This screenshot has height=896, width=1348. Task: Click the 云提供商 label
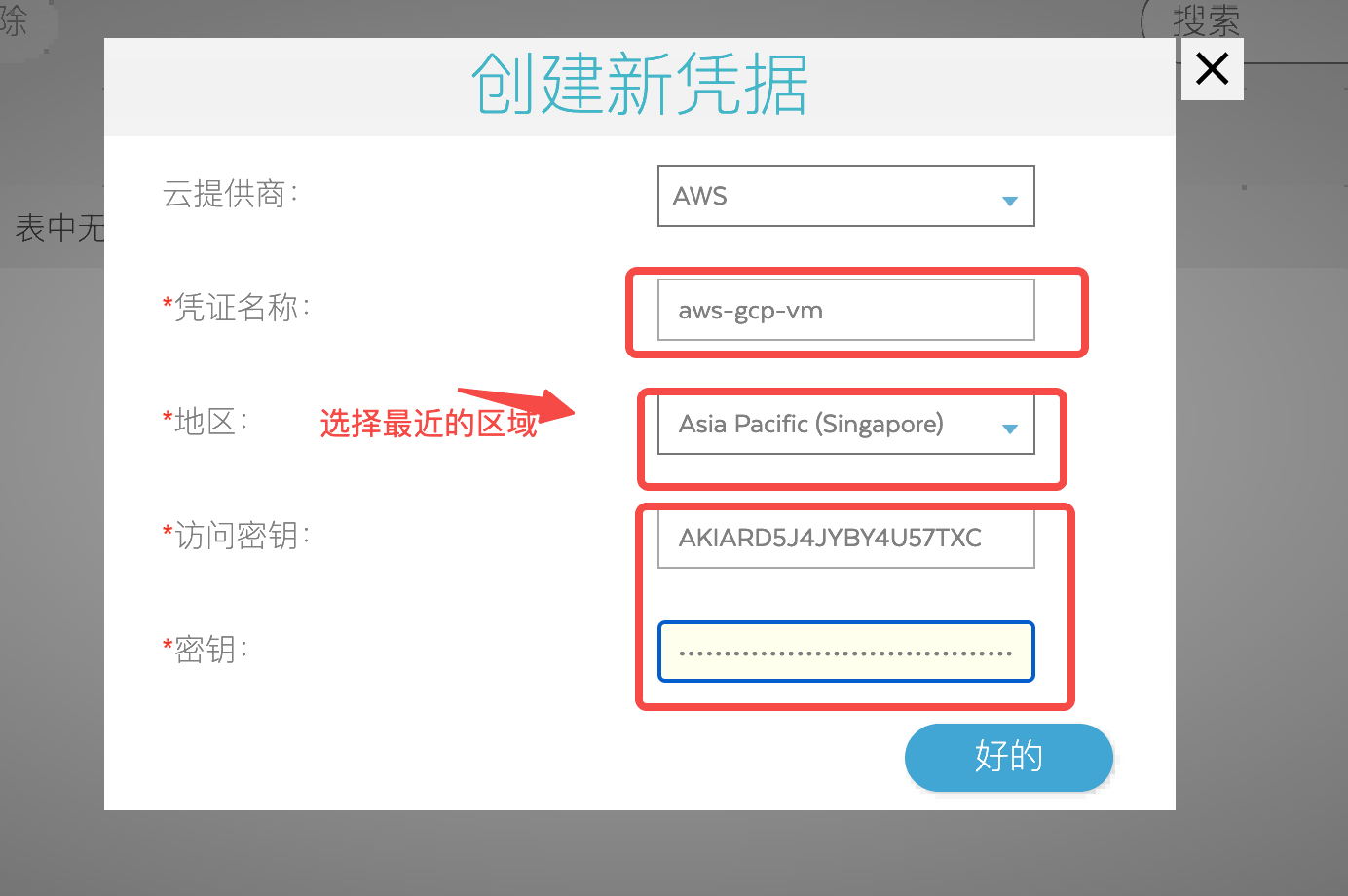[230, 194]
